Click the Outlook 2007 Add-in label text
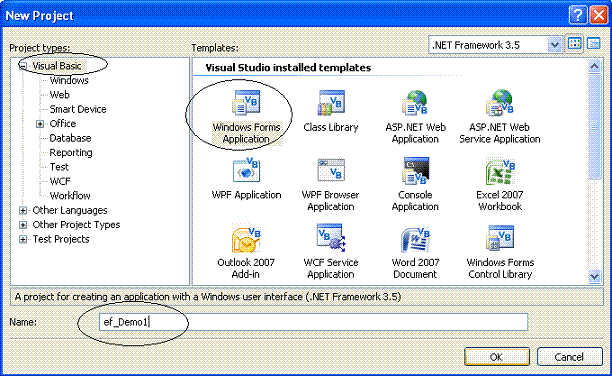This screenshot has height=376, width=612. click(x=246, y=268)
